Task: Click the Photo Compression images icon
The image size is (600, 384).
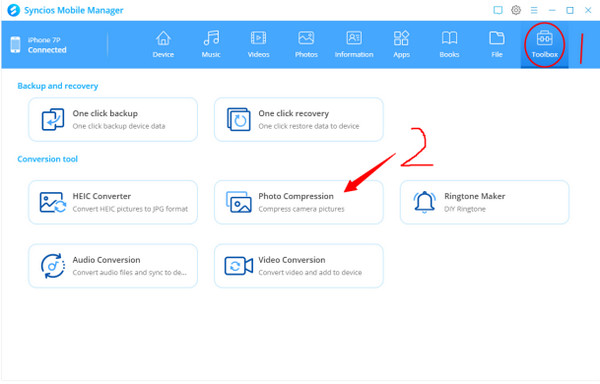Action: tap(239, 202)
